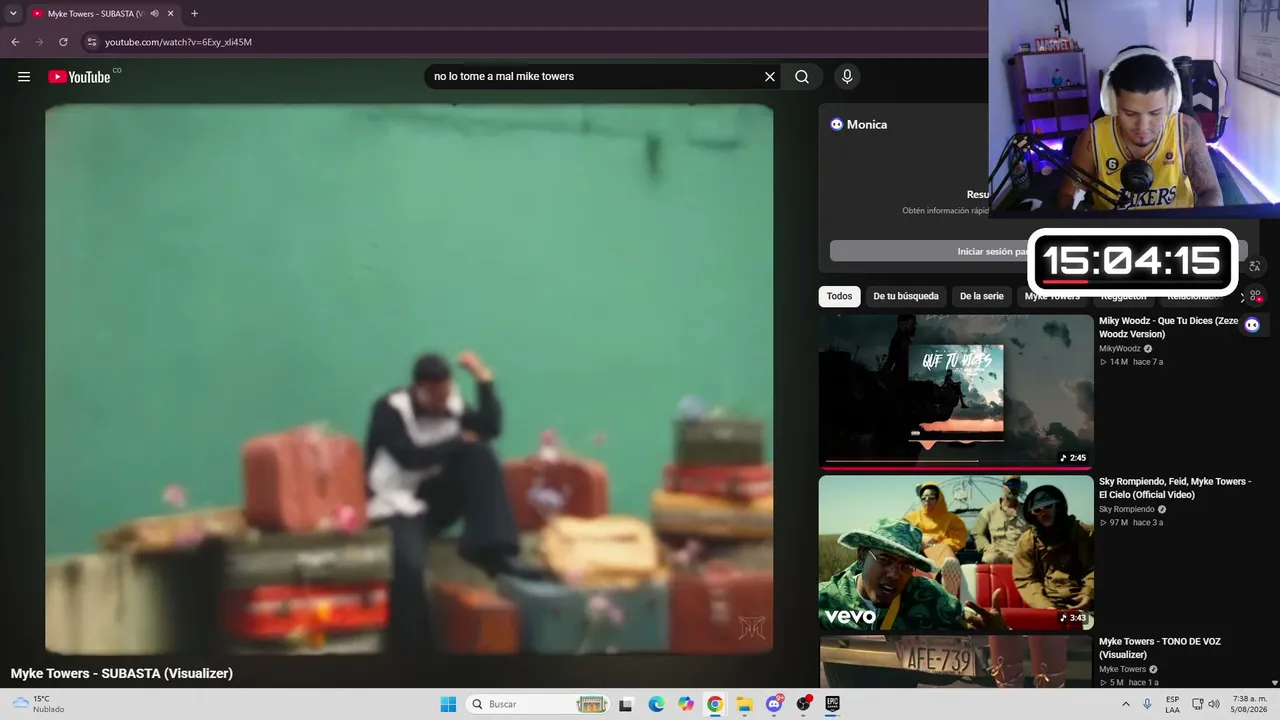Go forward with the browser forward arrow
This screenshot has width=1280, height=720.
[39, 42]
